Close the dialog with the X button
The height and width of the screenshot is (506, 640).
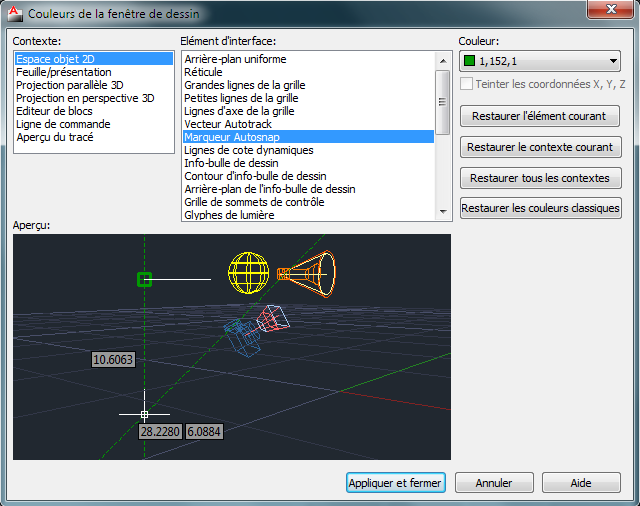point(602,12)
